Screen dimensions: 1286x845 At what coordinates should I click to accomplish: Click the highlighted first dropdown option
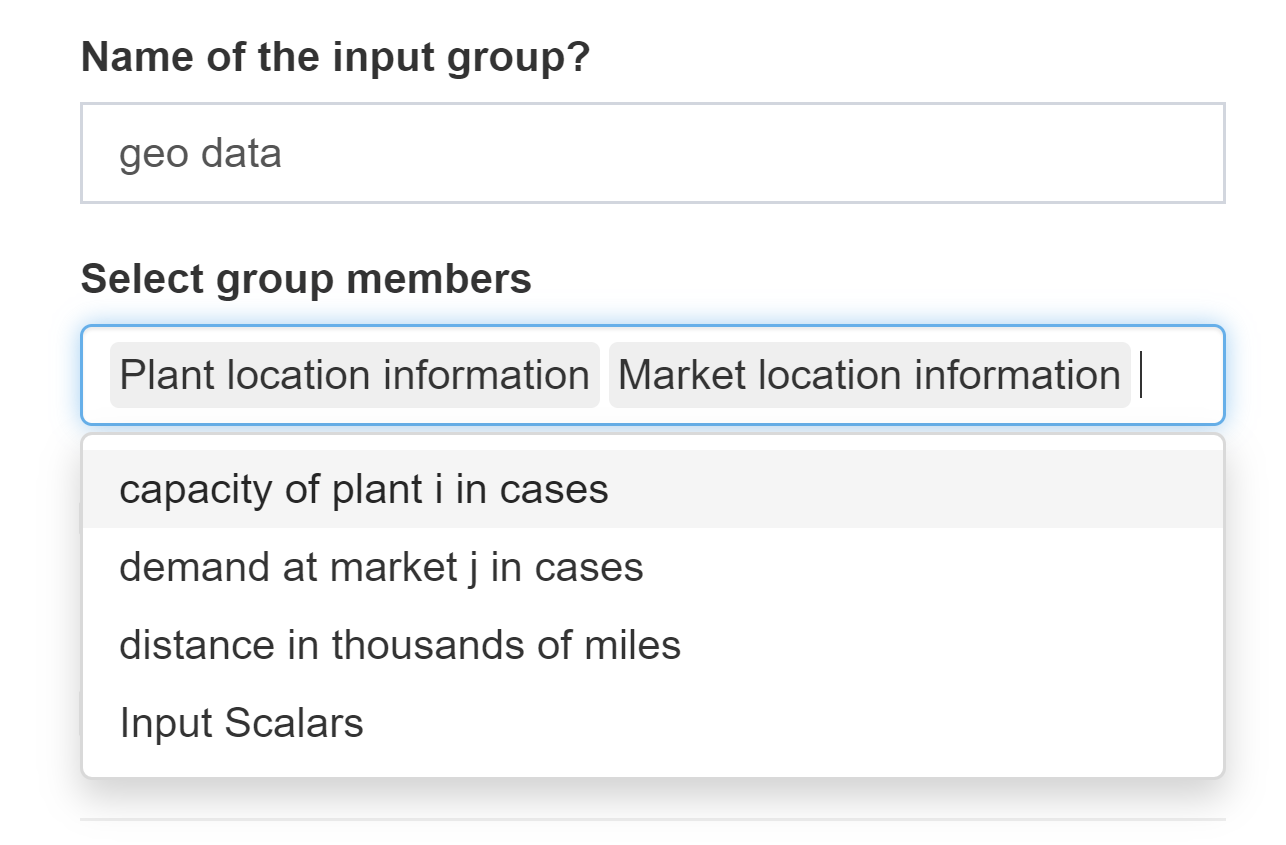(363, 489)
